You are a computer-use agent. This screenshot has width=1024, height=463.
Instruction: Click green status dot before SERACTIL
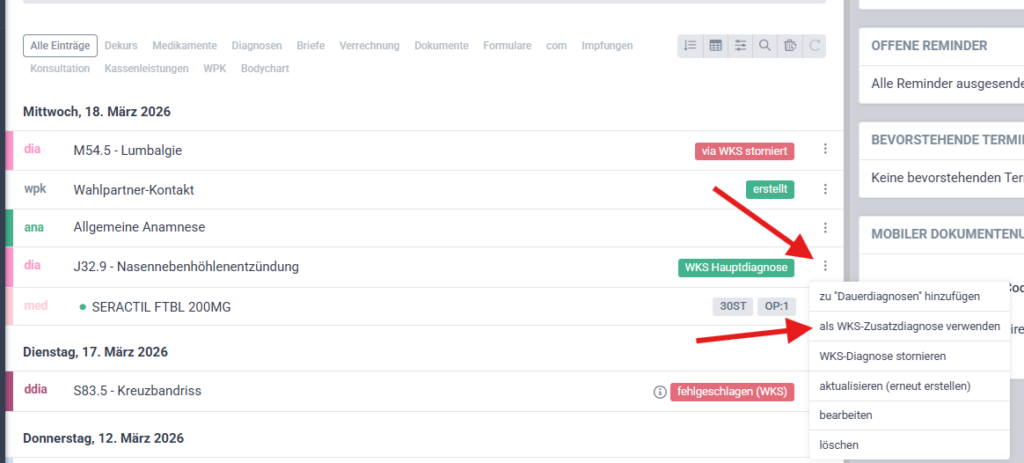coord(83,307)
